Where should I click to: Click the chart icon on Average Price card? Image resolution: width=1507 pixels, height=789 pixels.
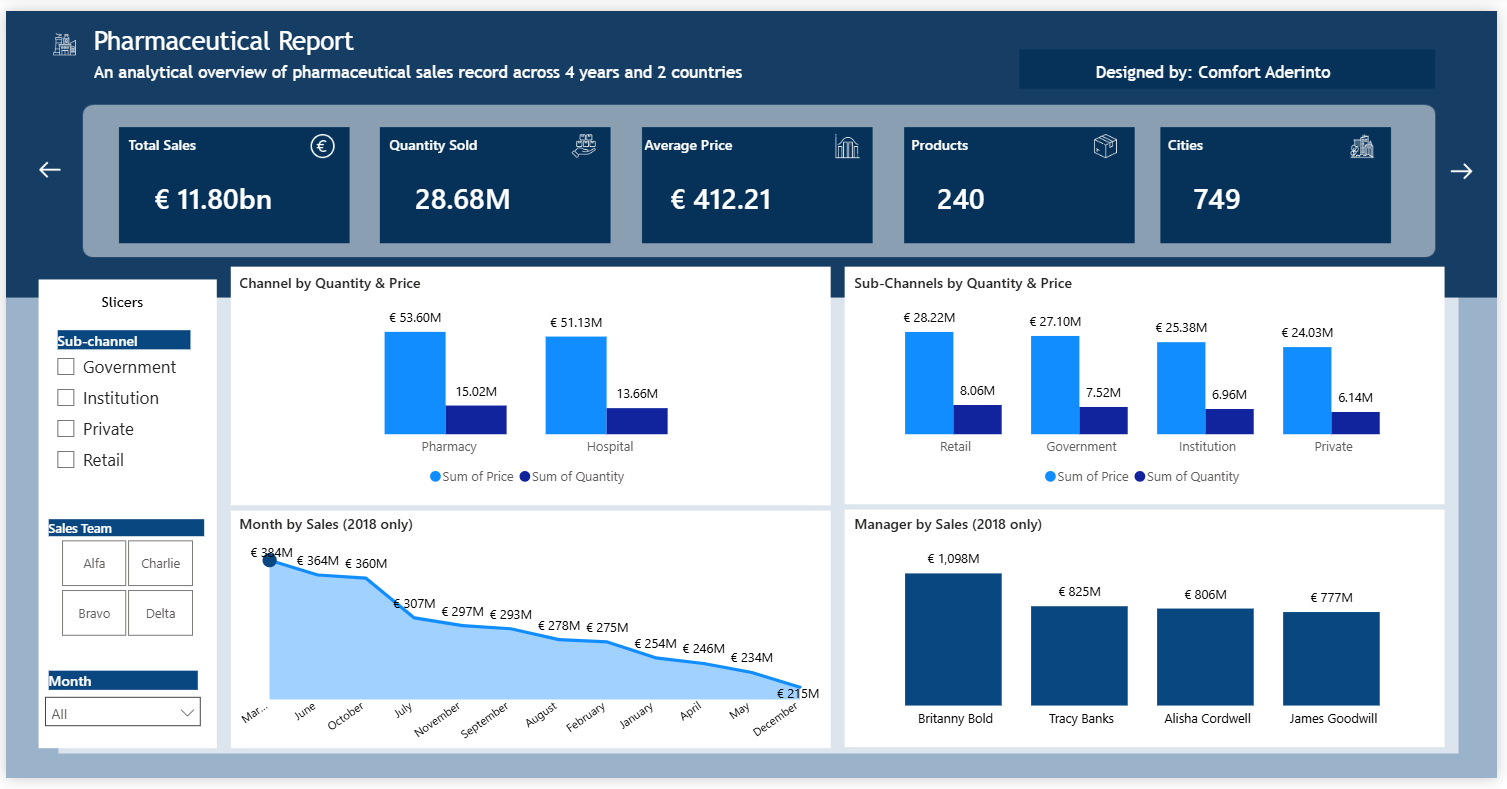pos(846,147)
